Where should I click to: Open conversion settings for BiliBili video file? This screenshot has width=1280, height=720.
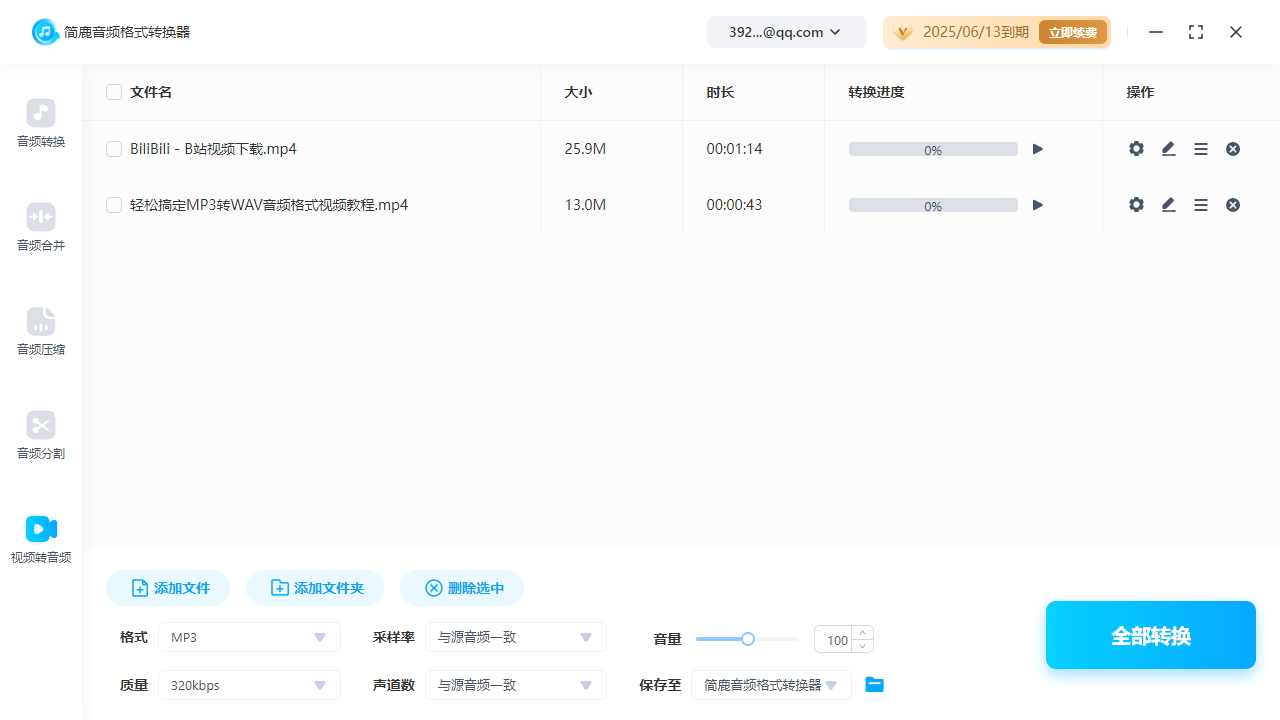point(1136,148)
